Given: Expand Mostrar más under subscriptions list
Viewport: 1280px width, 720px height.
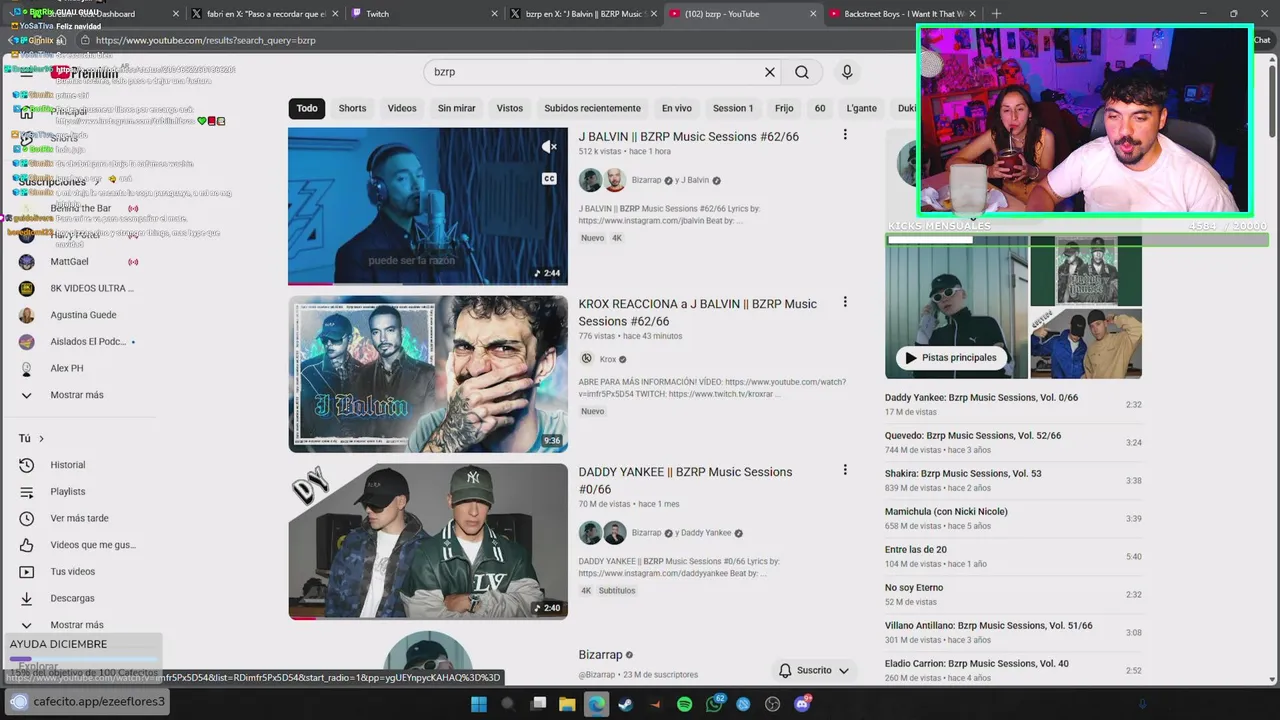Looking at the screenshot, I should pos(77,395).
